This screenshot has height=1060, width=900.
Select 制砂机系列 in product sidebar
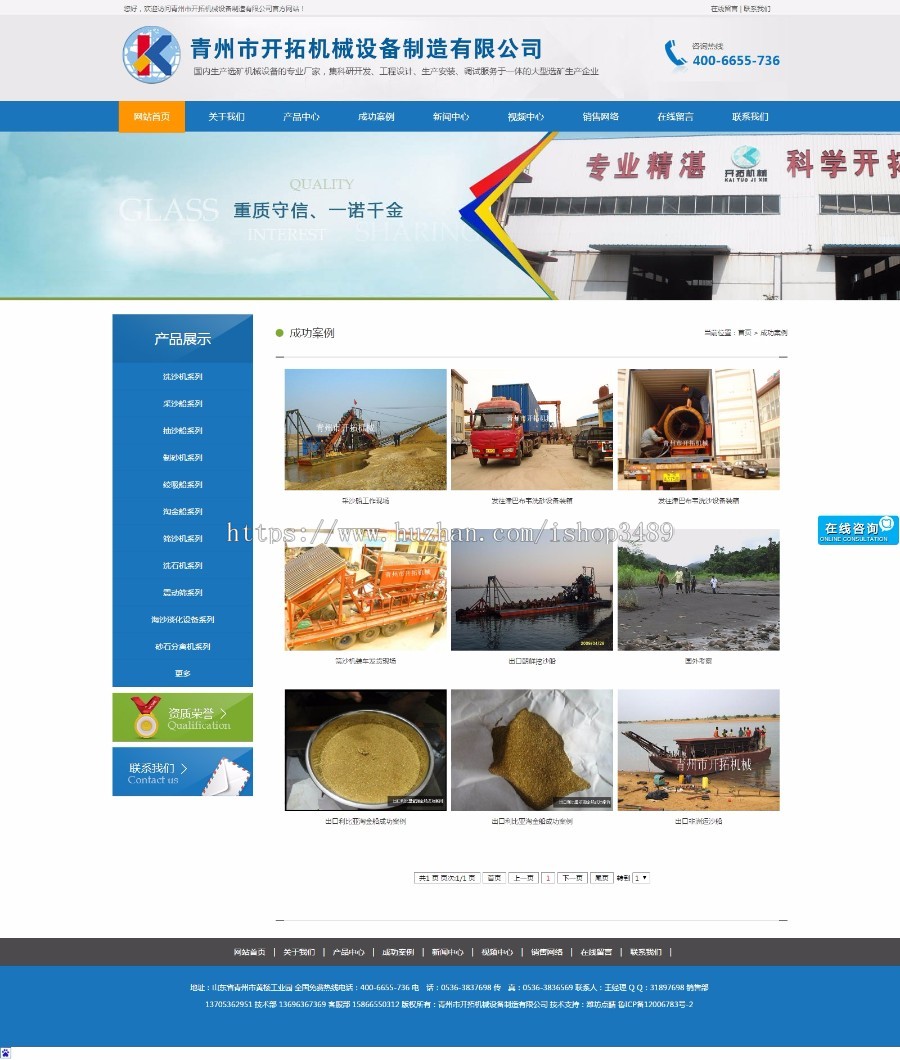click(x=183, y=458)
